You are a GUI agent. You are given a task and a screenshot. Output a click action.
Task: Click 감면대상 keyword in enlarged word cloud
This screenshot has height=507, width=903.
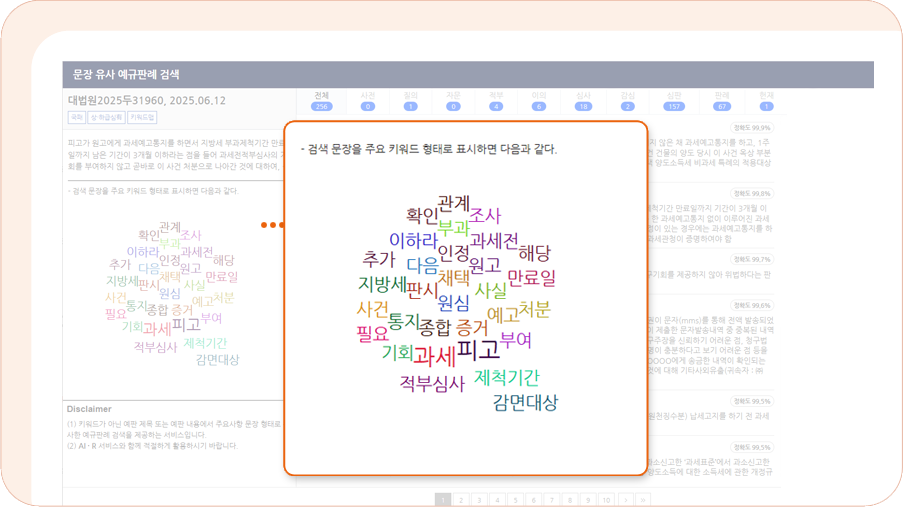pyautogui.click(x=525, y=402)
